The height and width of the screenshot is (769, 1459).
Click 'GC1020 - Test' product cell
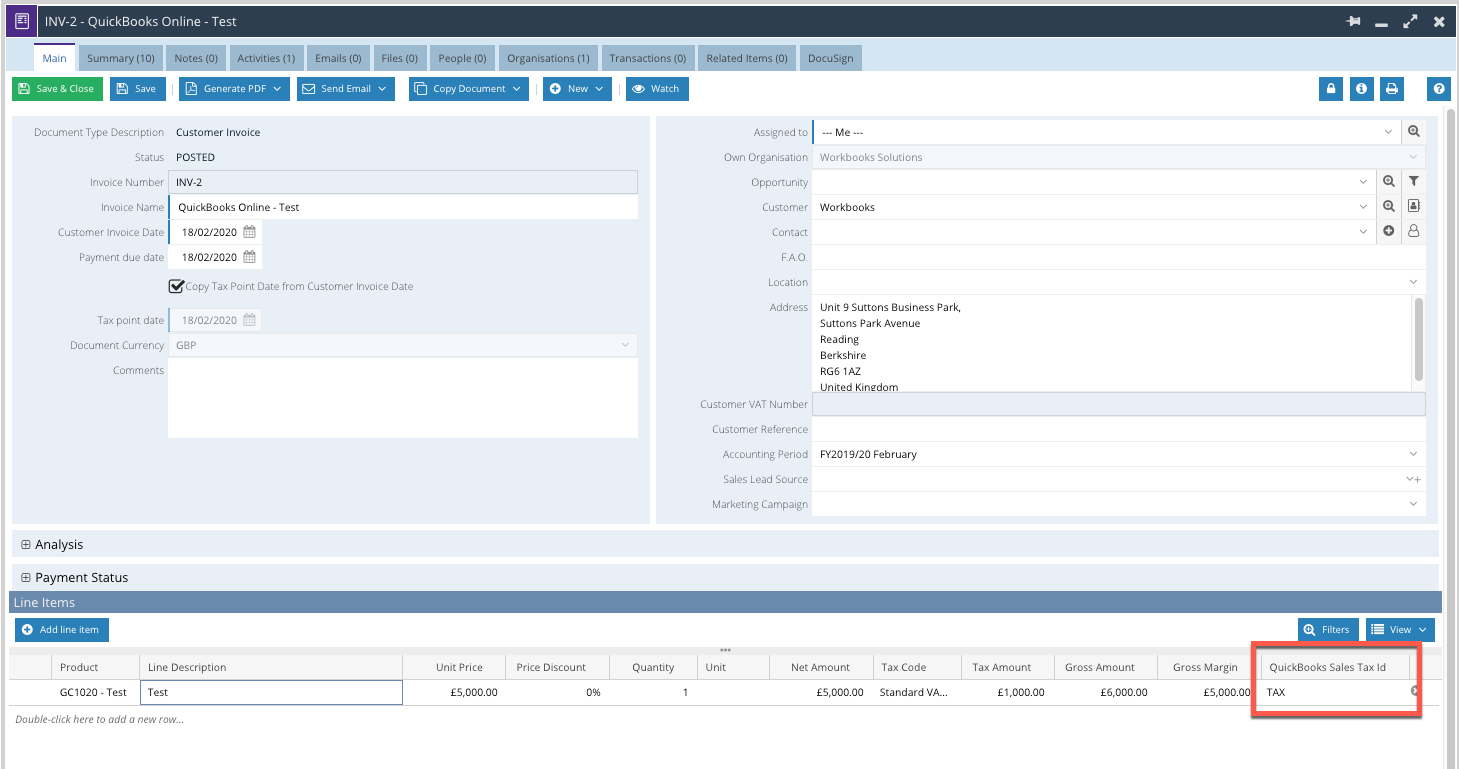tap(94, 692)
